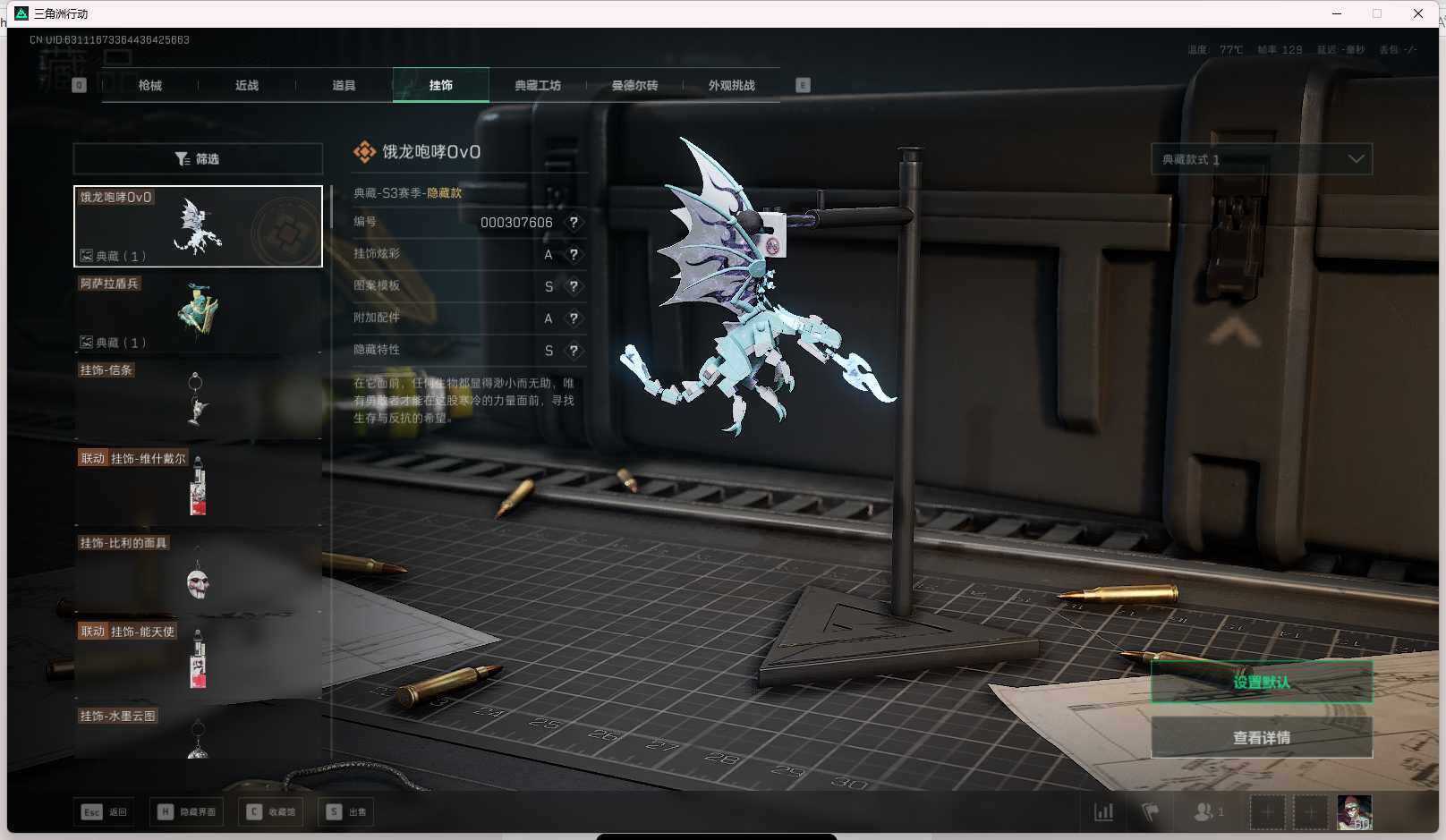Viewport: 1446px width, 840px height.
Task: Click help icon next to 附加配件
Action: [x=574, y=318]
